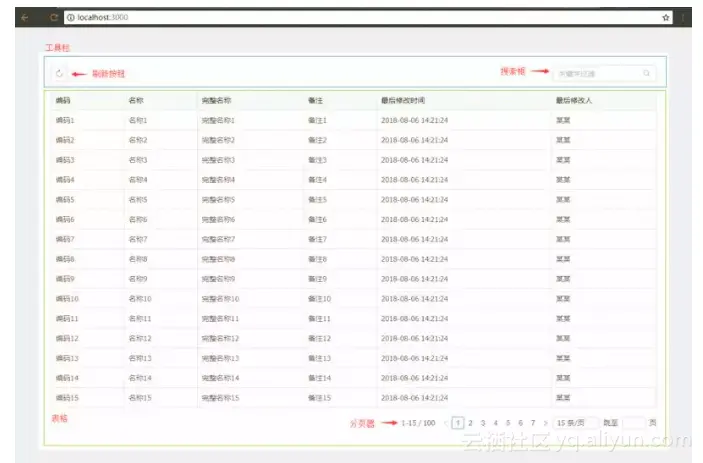
Task: Click the timestamp in the 编码5 row
Action: tap(414, 199)
